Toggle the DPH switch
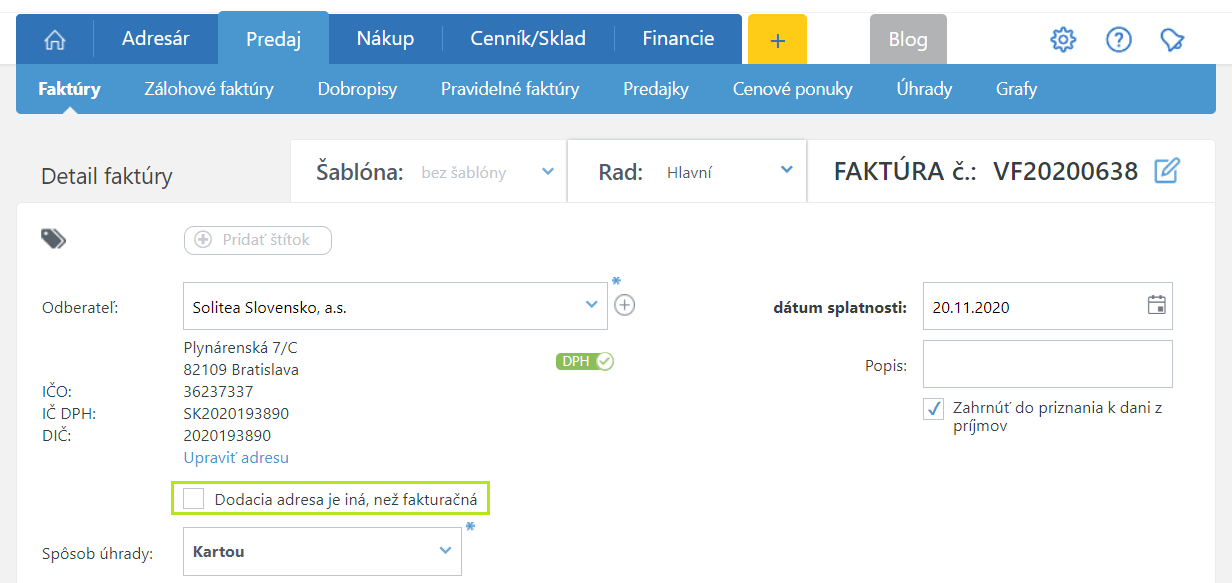The width and height of the screenshot is (1232, 583). pyautogui.click(x=585, y=361)
